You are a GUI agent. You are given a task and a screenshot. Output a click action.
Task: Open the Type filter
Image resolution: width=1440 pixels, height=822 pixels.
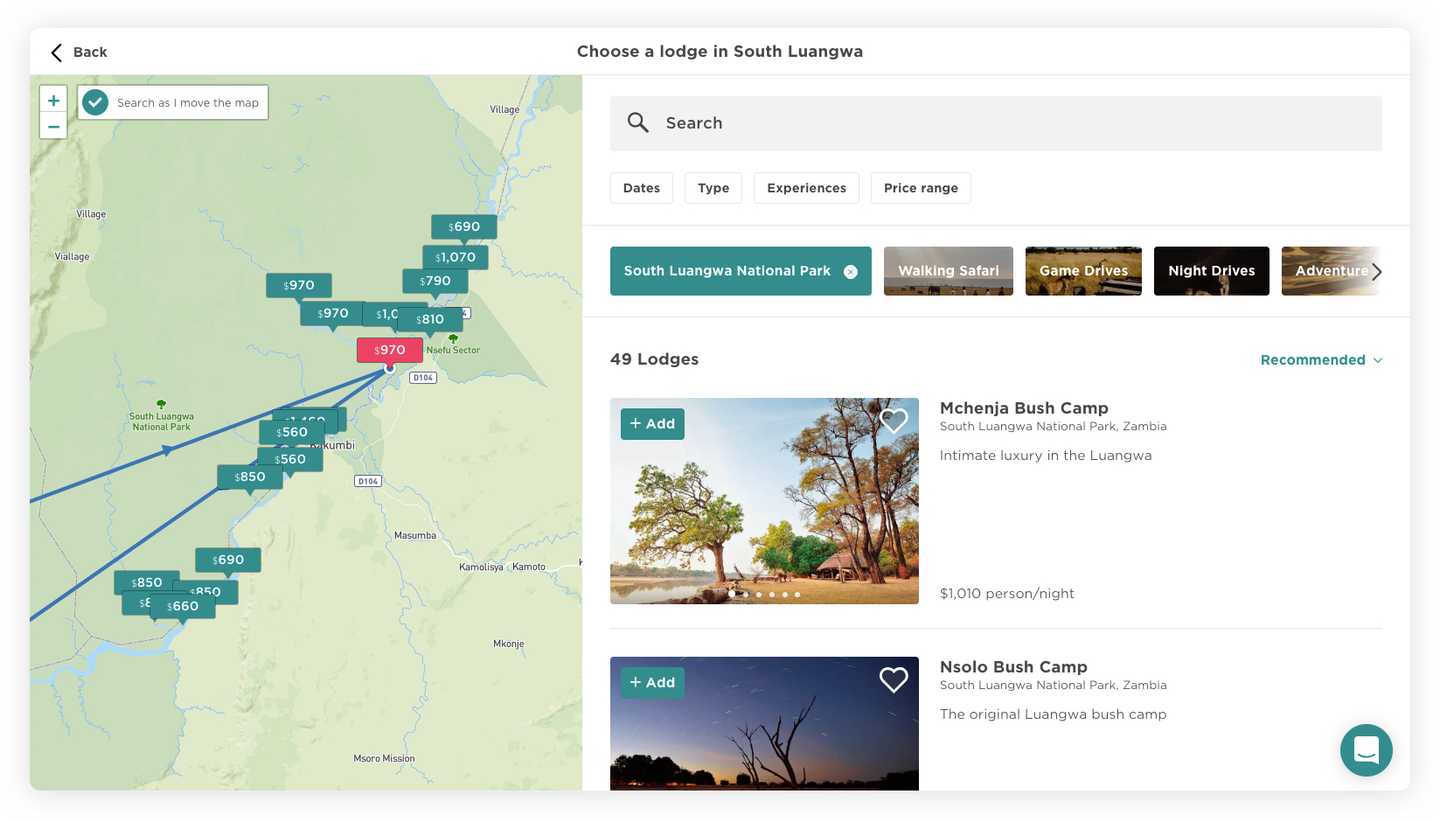pos(713,188)
